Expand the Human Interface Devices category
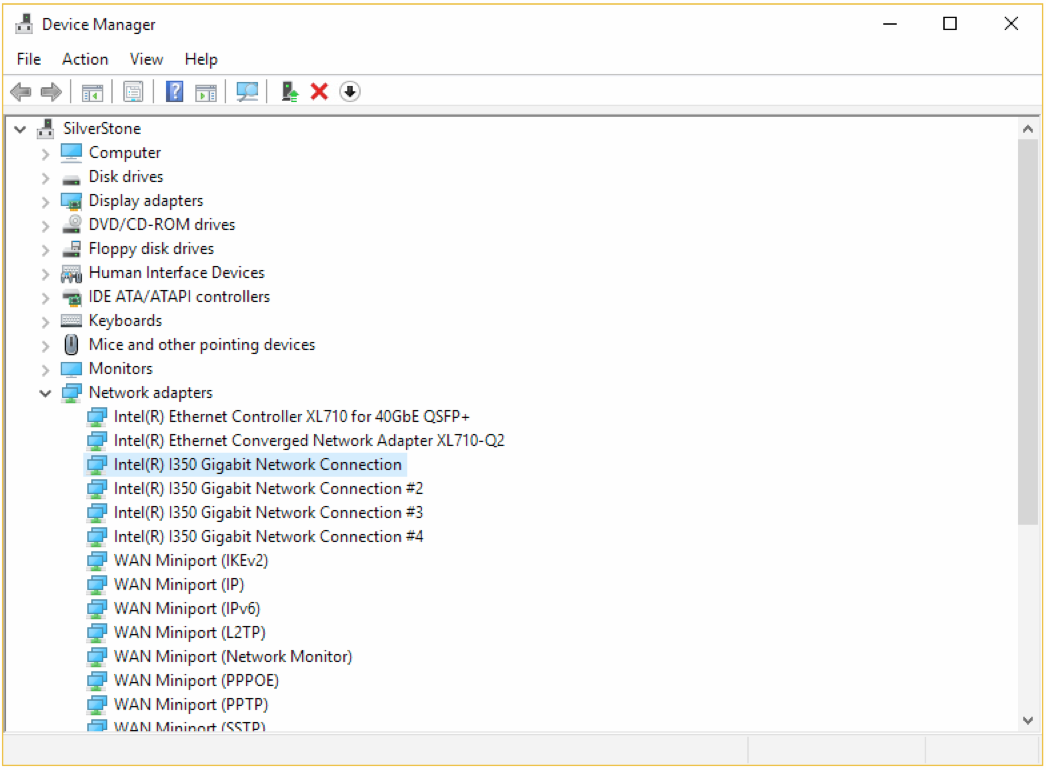The image size is (1046, 770). pyautogui.click(x=45, y=274)
